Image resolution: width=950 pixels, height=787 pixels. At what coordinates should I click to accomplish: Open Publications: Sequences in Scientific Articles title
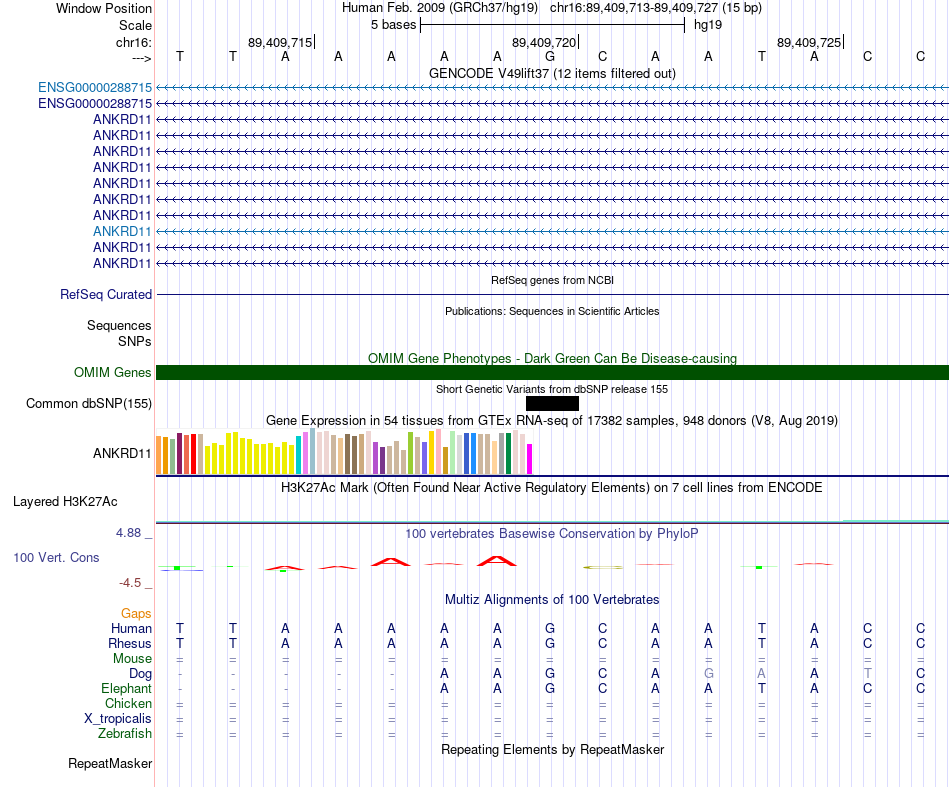coord(552,311)
